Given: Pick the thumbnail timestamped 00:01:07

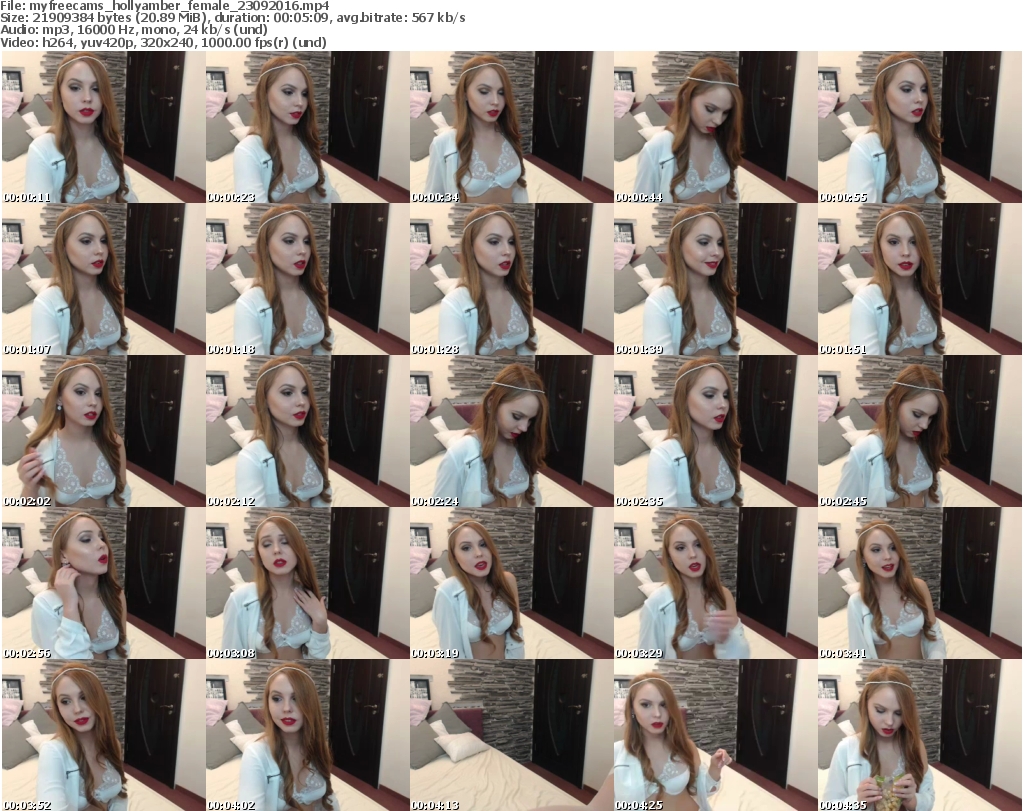Looking at the screenshot, I should pos(103,279).
